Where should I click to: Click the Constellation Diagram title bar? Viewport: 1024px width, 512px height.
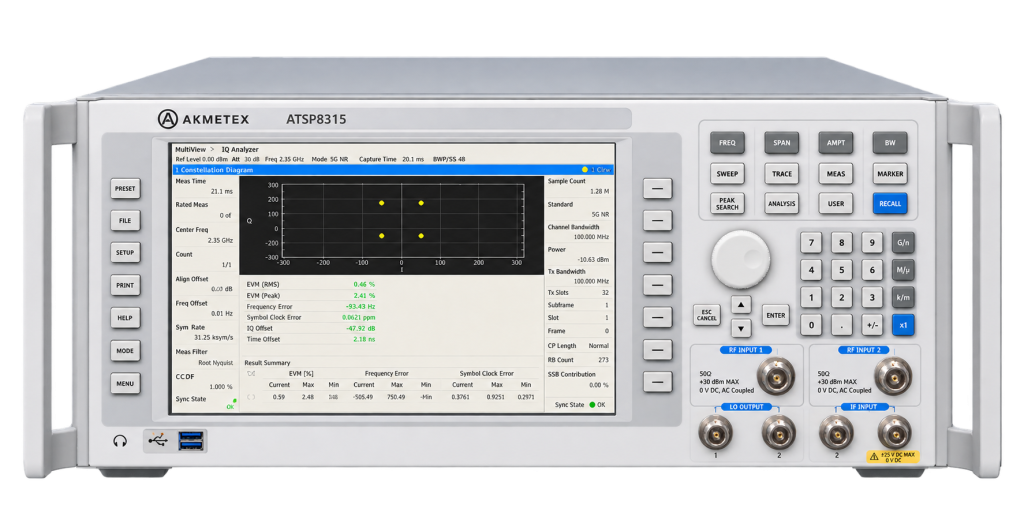(393, 170)
